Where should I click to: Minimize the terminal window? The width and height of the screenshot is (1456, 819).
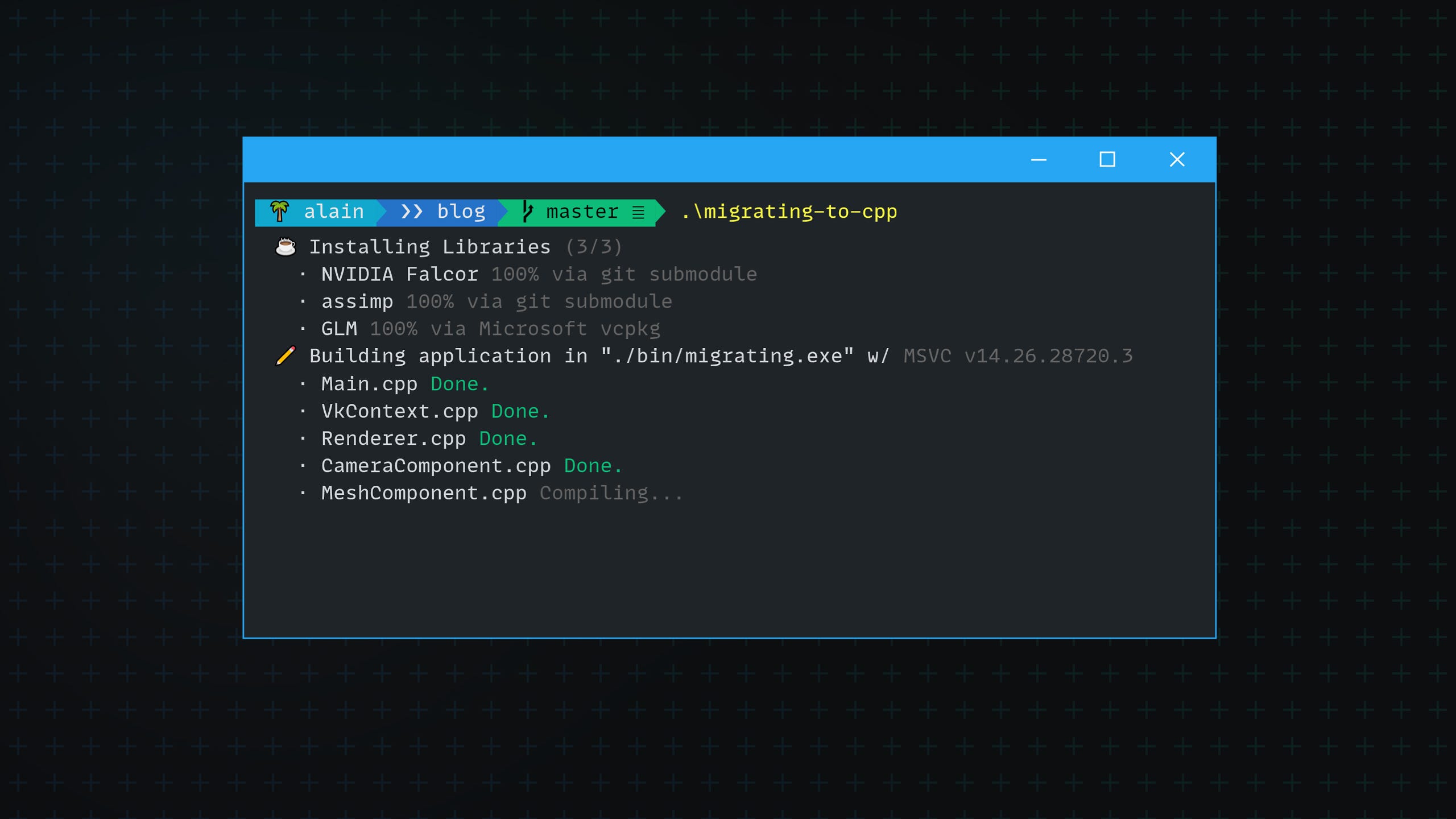(1039, 160)
